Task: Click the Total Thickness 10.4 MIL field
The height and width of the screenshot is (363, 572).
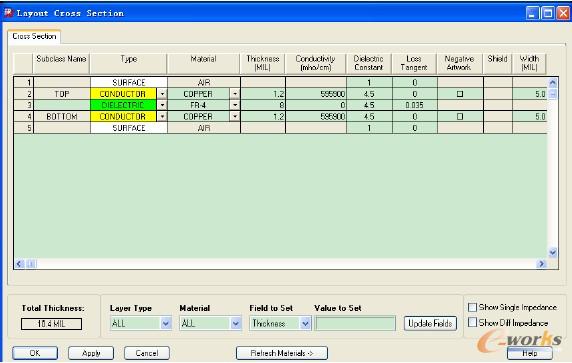Action: [51, 324]
